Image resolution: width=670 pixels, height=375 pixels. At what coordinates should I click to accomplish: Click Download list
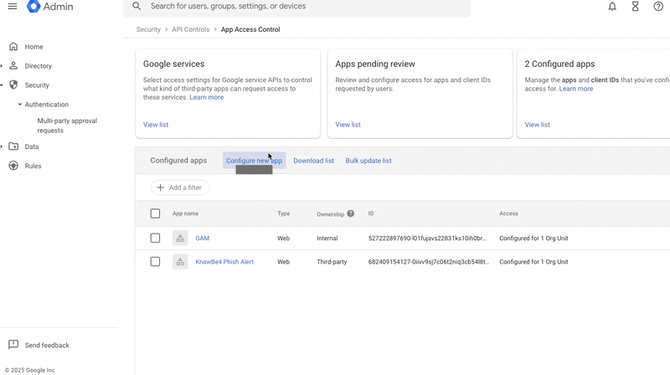click(314, 161)
